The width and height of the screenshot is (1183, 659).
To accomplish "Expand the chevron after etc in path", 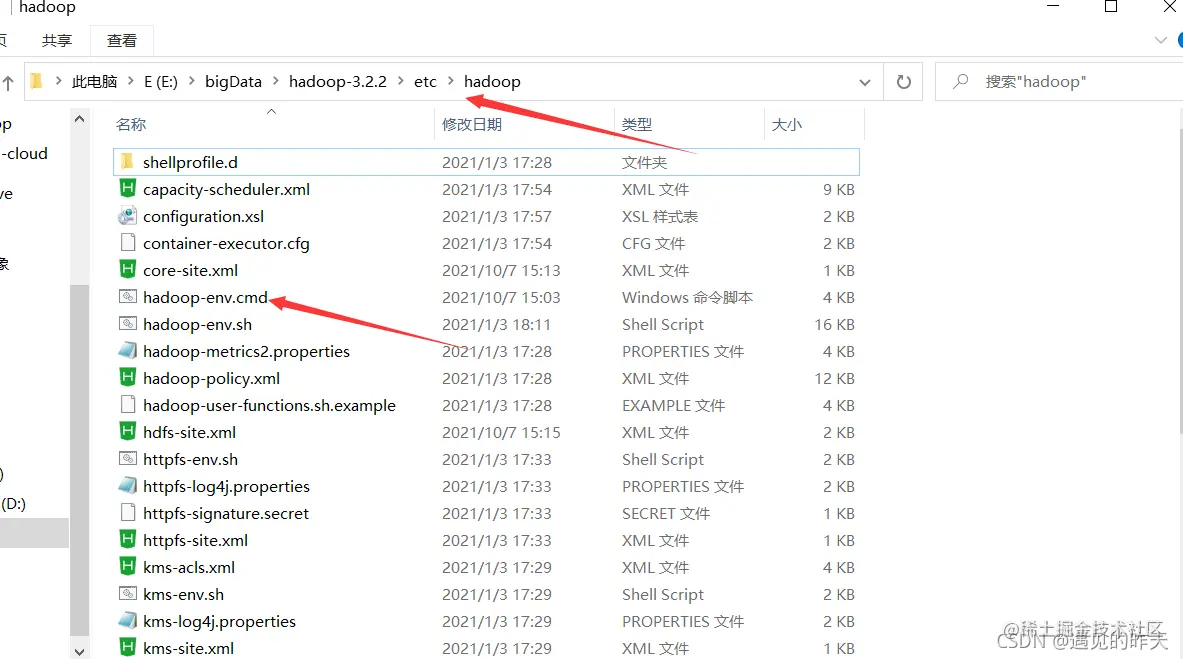I will [450, 81].
